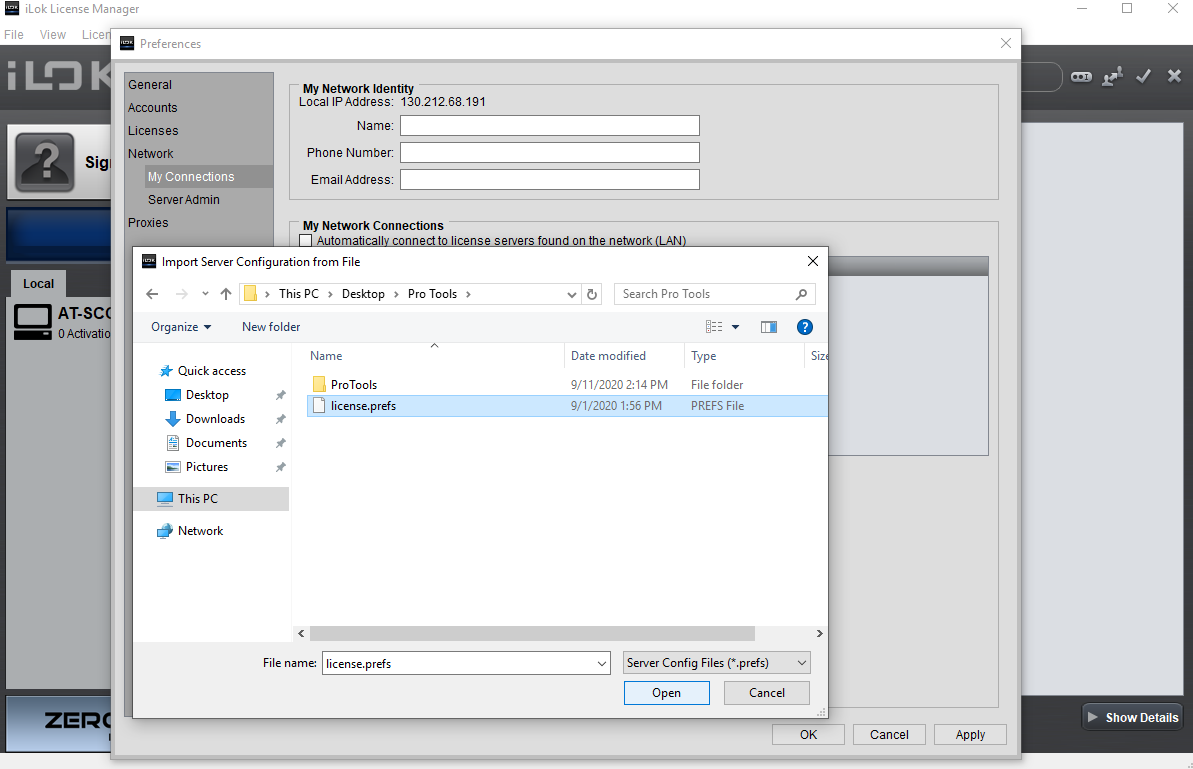Sort by Type column header
The width and height of the screenshot is (1193, 769).
point(703,356)
